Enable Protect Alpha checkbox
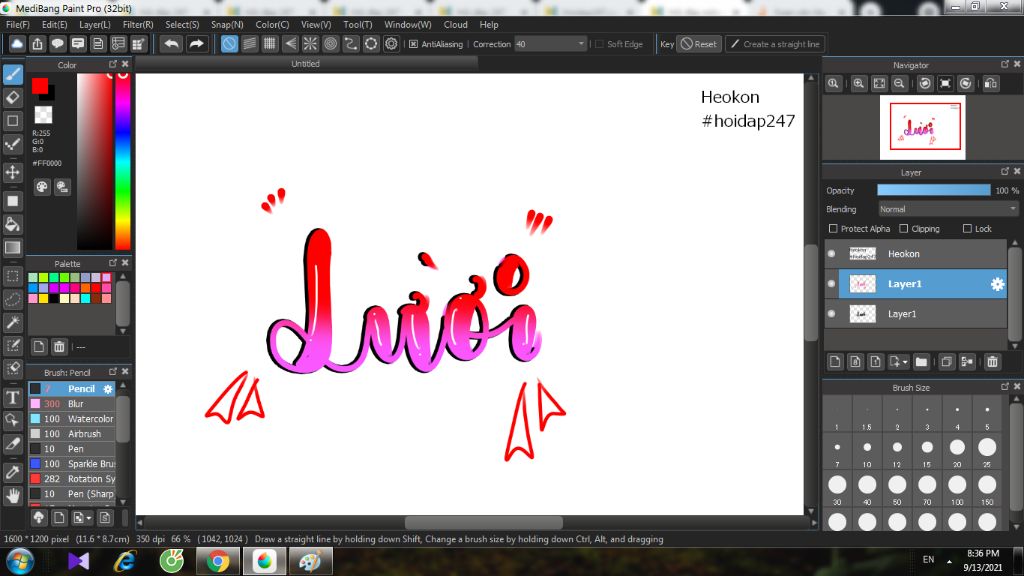 pos(833,229)
